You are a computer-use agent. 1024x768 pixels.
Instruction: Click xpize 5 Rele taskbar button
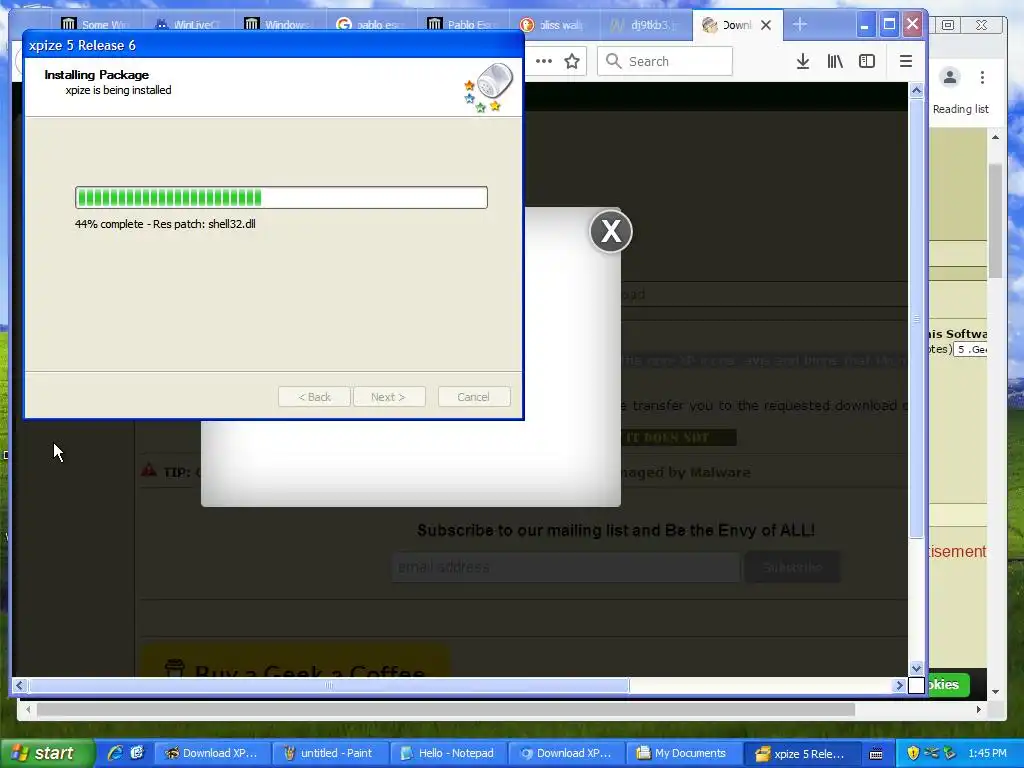801,753
